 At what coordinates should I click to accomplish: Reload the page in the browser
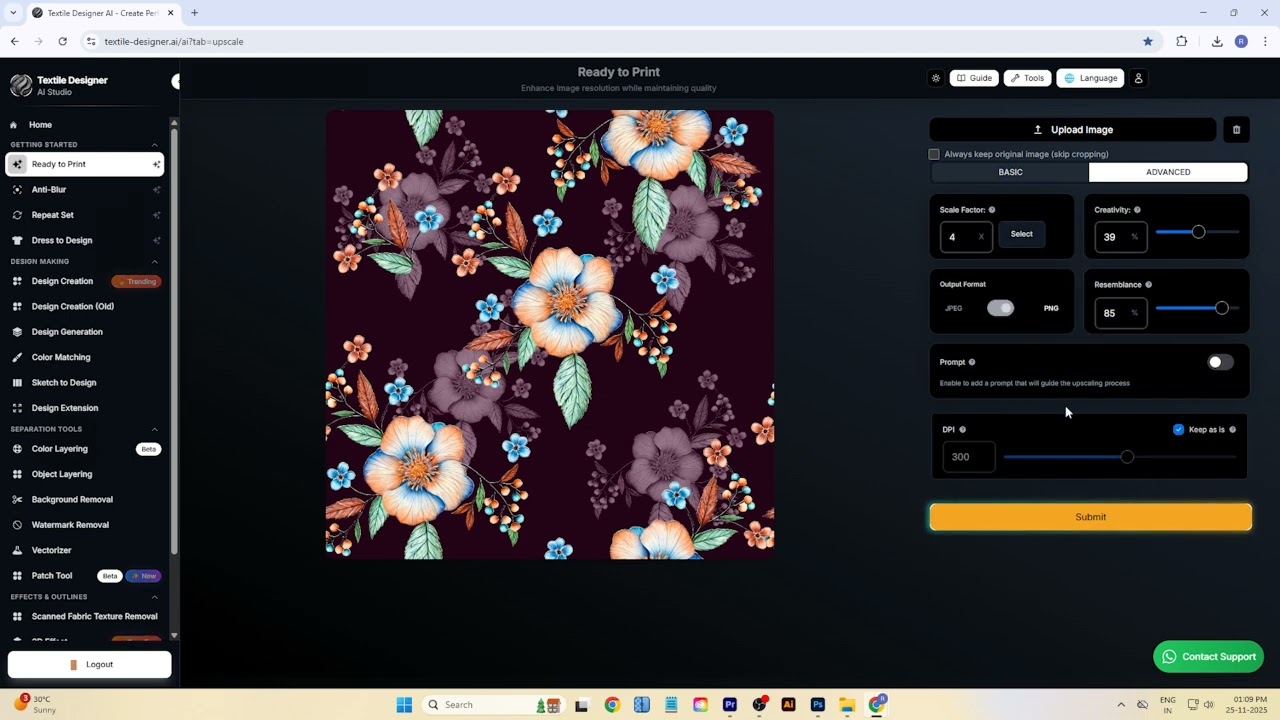[62, 41]
